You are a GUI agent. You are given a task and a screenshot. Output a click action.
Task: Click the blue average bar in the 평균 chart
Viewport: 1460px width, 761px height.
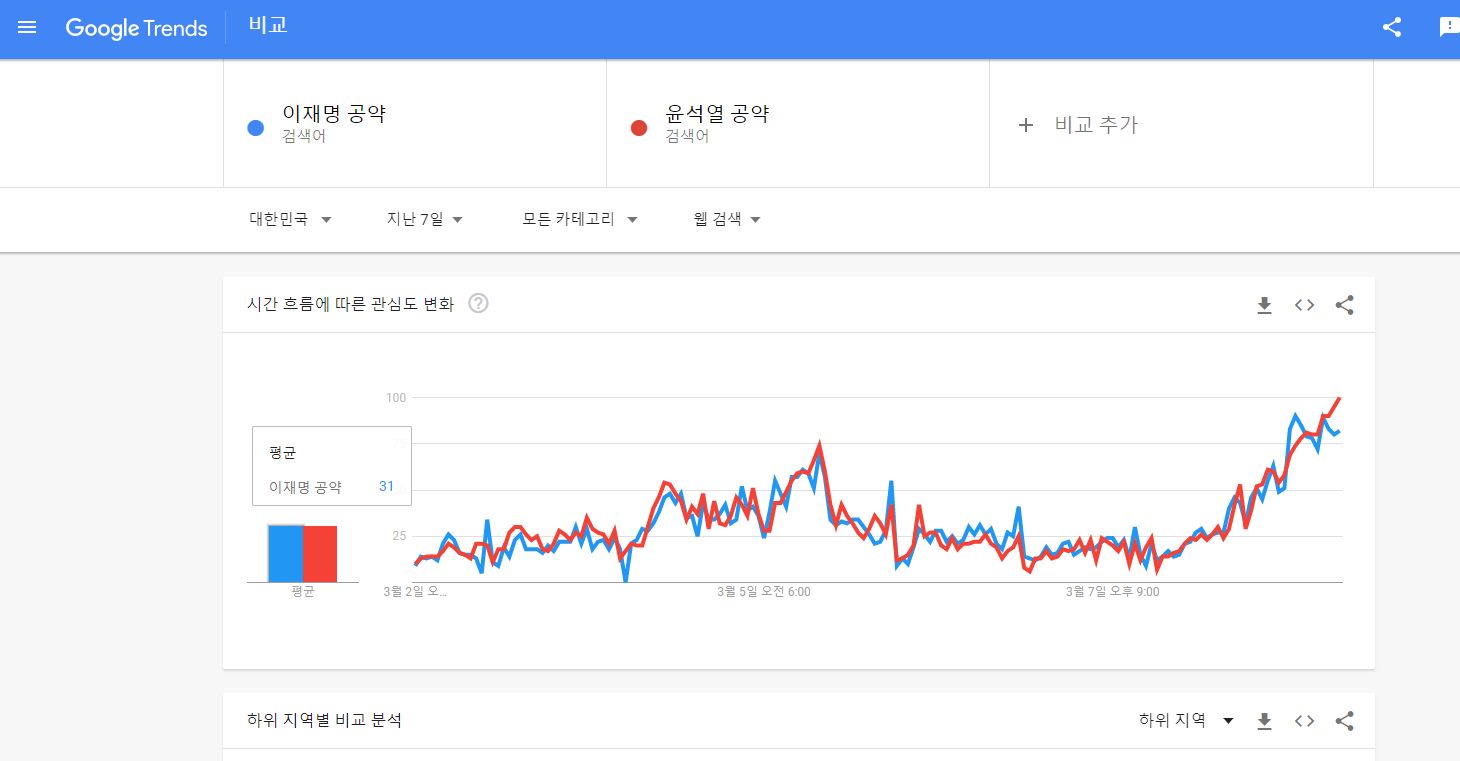point(285,553)
